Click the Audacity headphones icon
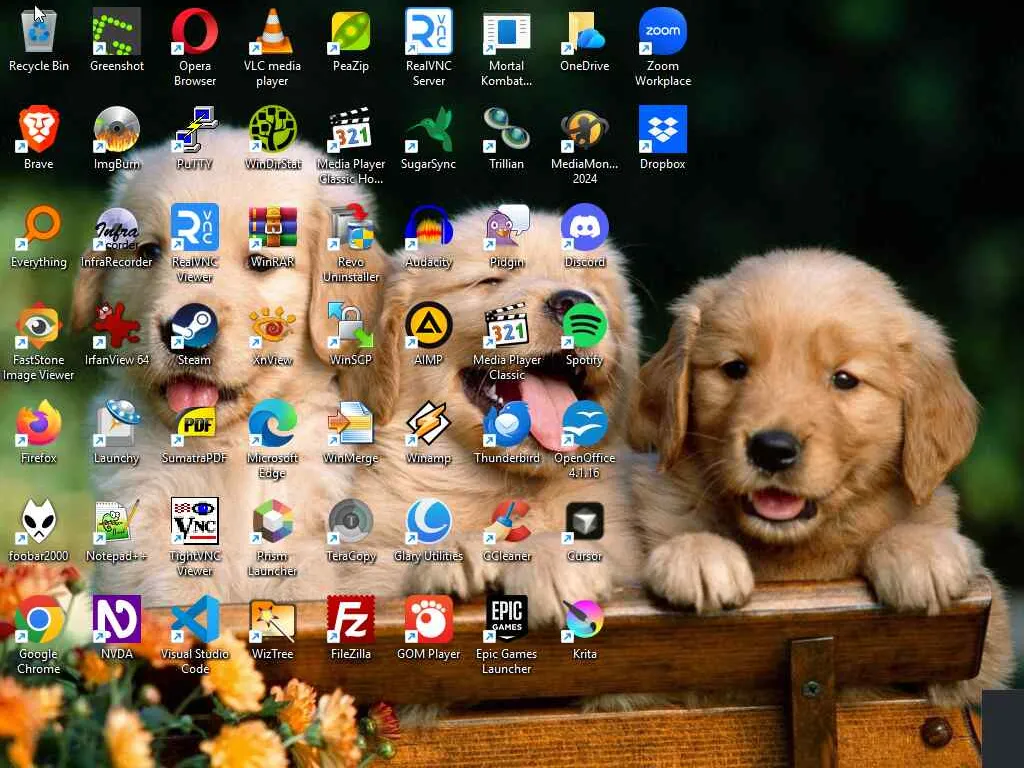1024x768 pixels. pos(428,227)
